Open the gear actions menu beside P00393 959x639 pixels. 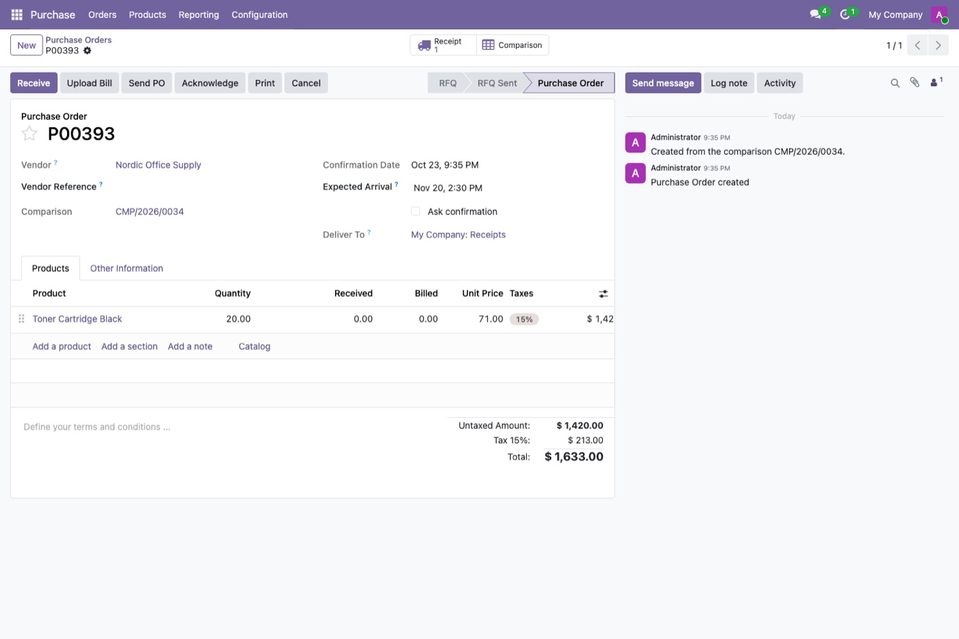[87, 51]
